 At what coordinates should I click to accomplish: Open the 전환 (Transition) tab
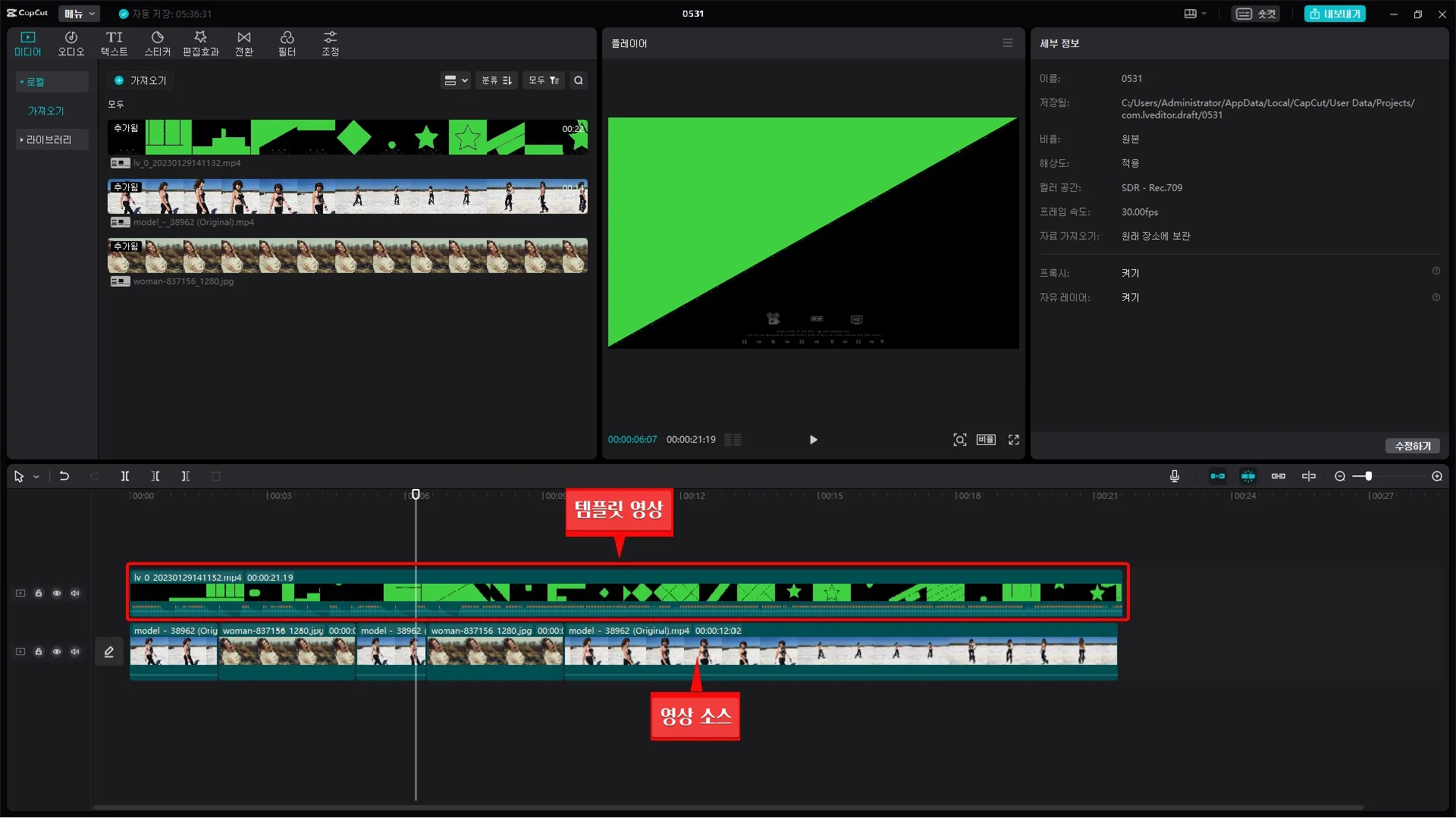(244, 44)
